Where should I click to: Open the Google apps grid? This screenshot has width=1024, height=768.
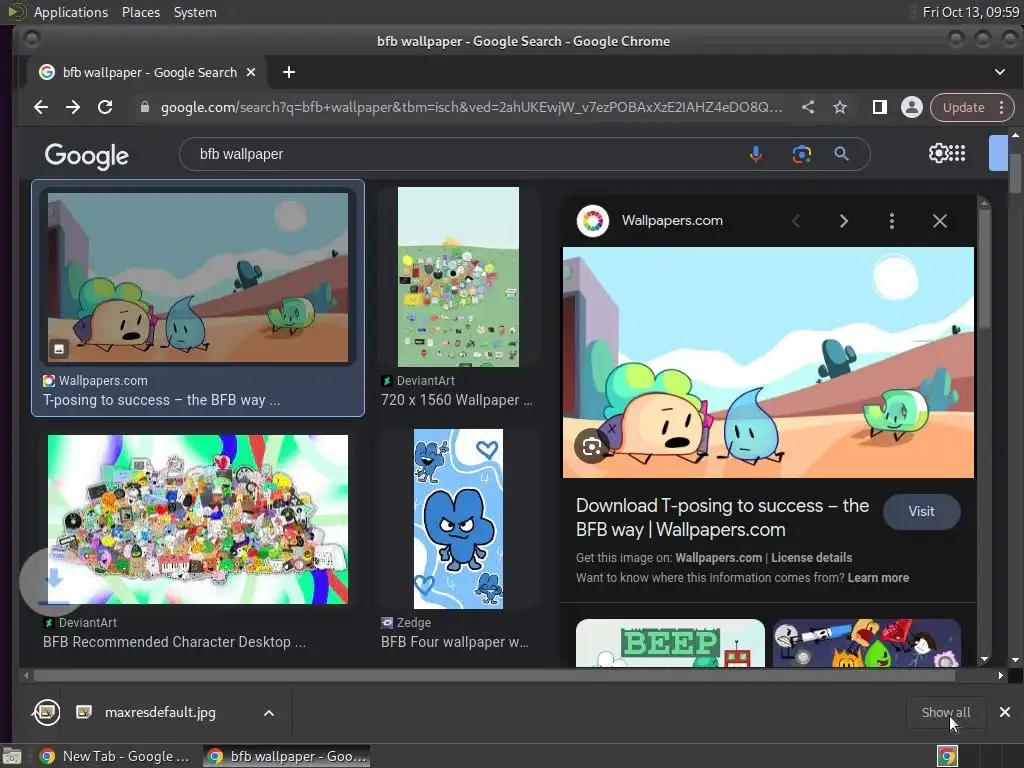[957, 153]
